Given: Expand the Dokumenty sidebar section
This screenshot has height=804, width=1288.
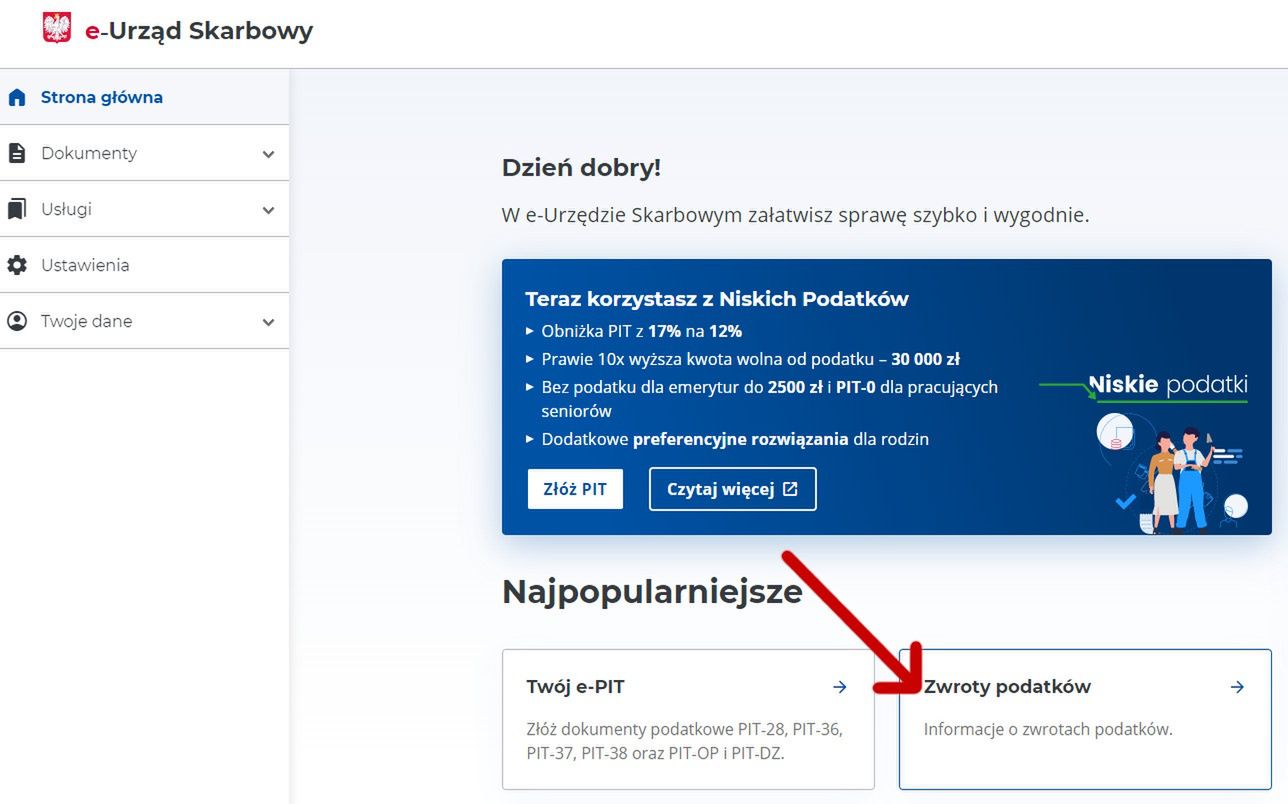Looking at the screenshot, I should (267, 154).
